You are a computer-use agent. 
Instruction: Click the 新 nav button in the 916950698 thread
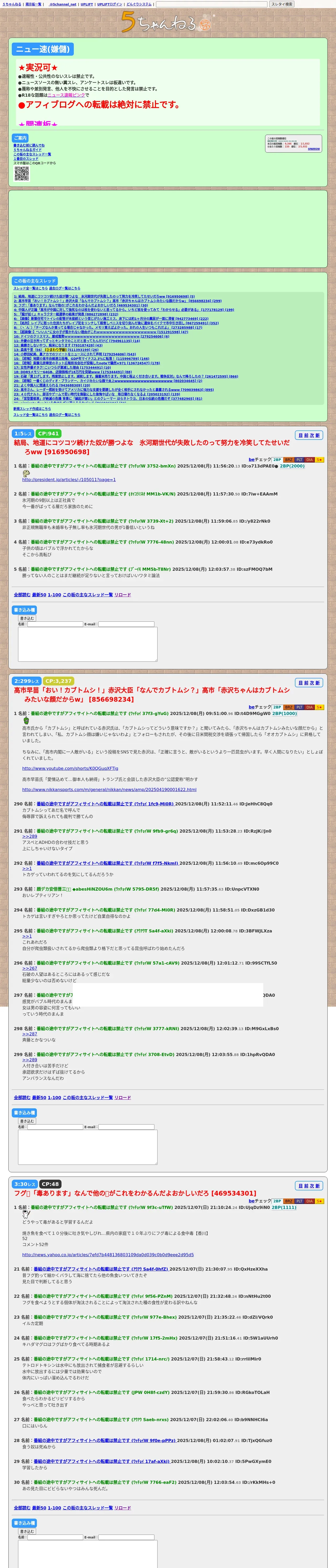click(x=318, y=435)
